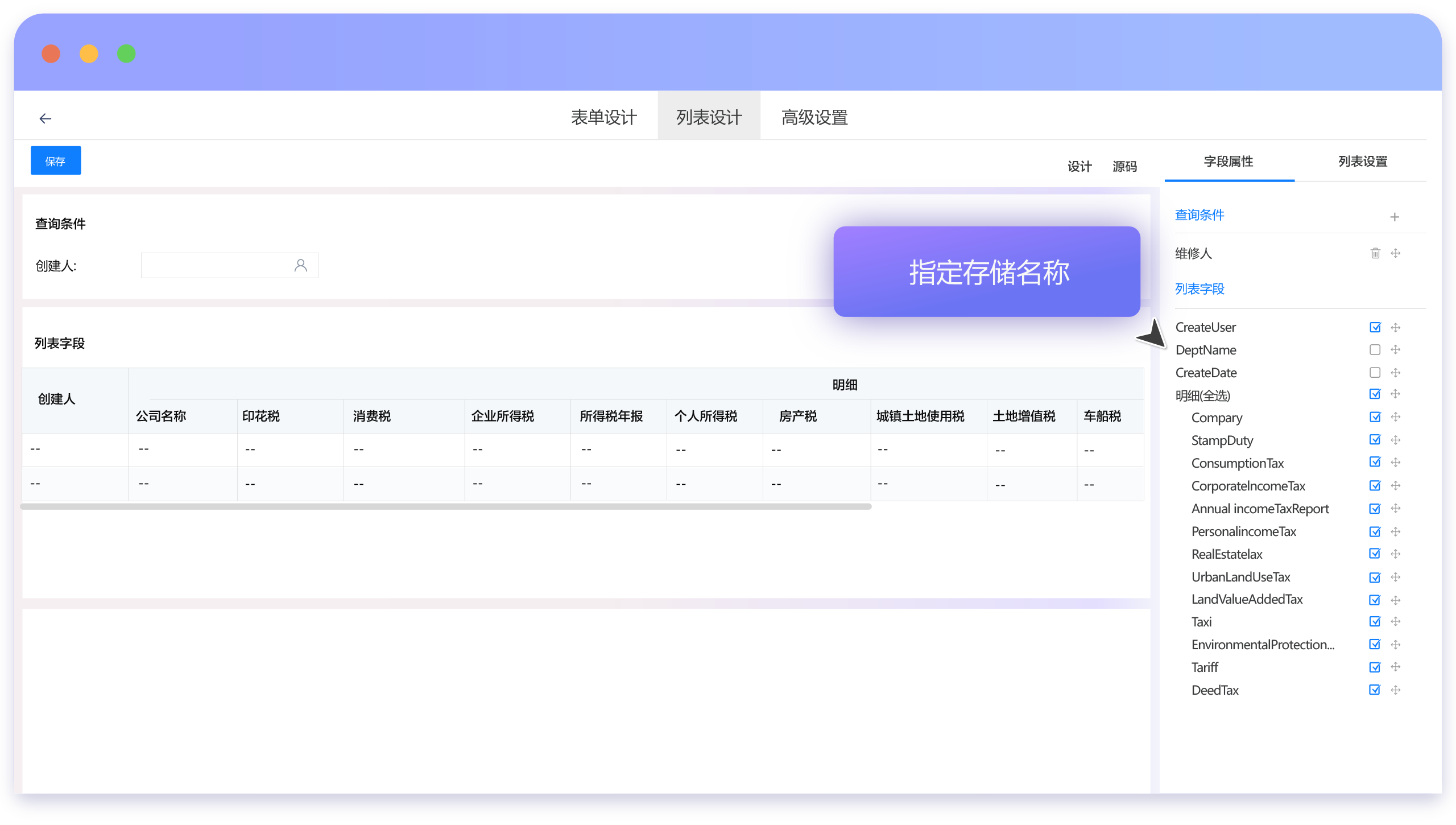Click move handle for RealEstatelax field
Image resolution: width=1456 pixels, height=825 pixels.
[x=1395, y=554]
